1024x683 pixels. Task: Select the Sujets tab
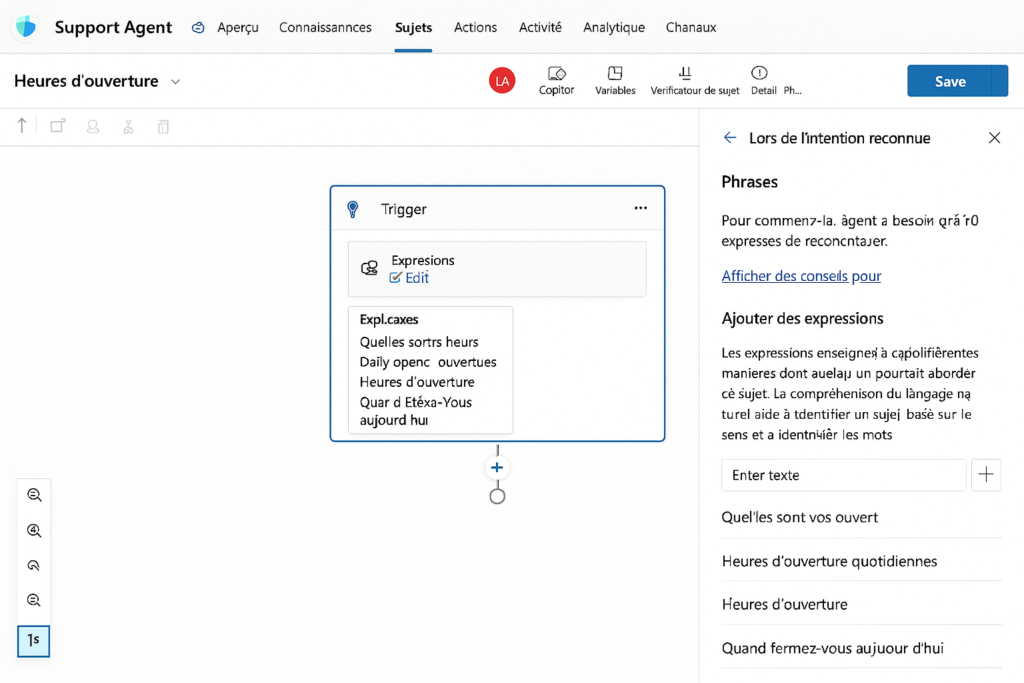[x=413, y=27]
